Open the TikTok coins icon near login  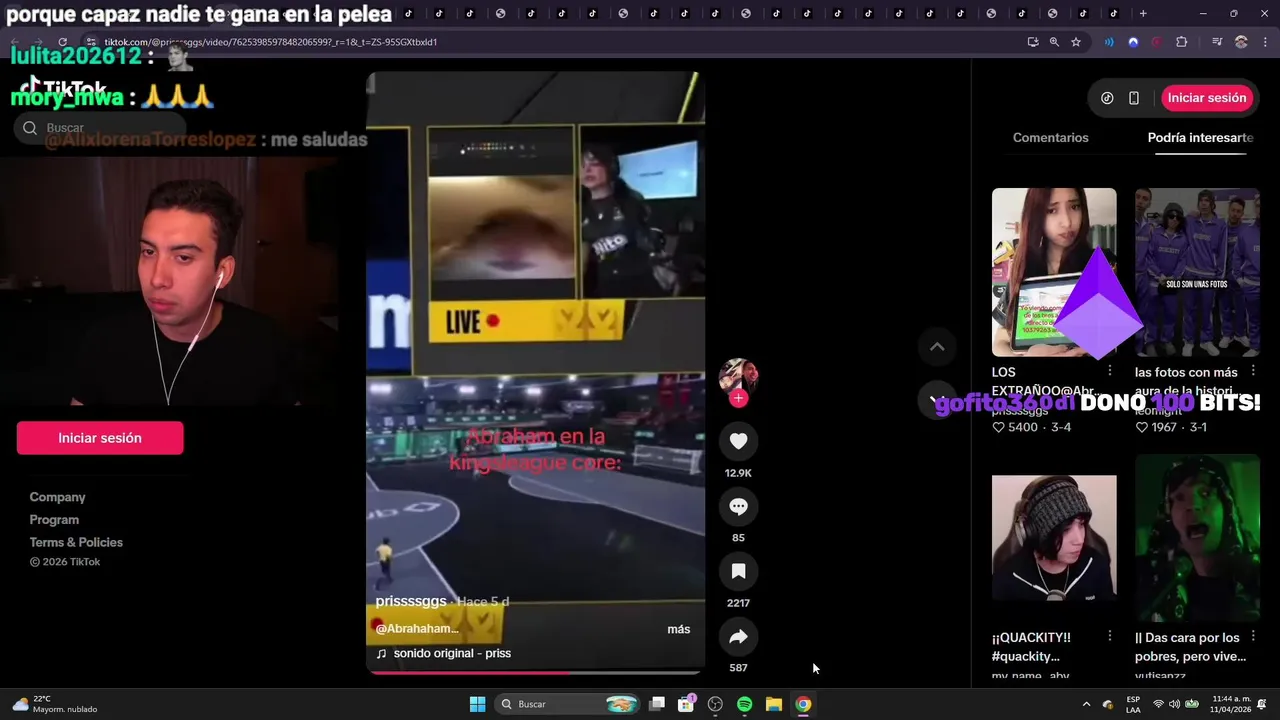coord(1107,98)
